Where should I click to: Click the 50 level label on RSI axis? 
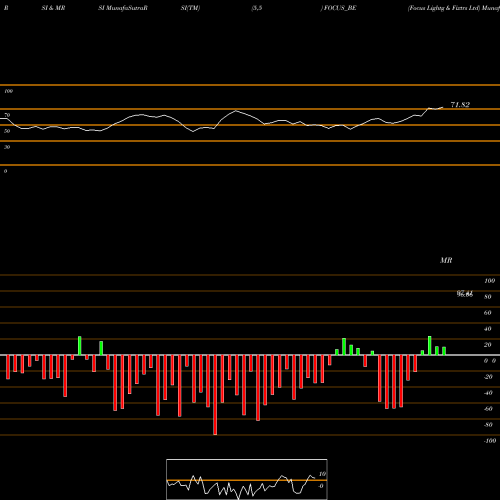[7, 131]
